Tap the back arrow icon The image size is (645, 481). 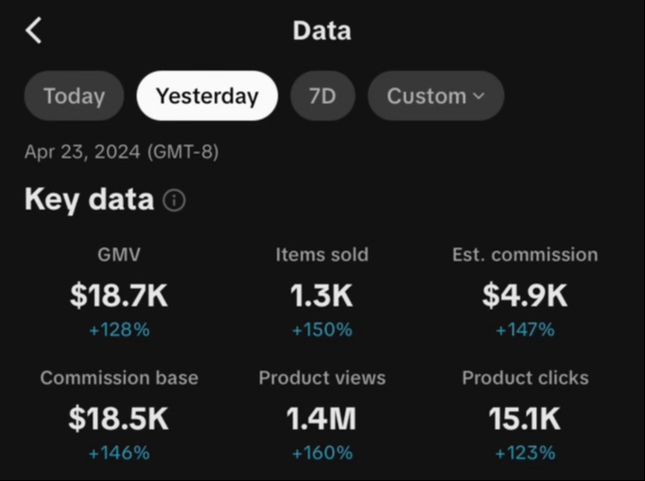[x=34, y=31]
